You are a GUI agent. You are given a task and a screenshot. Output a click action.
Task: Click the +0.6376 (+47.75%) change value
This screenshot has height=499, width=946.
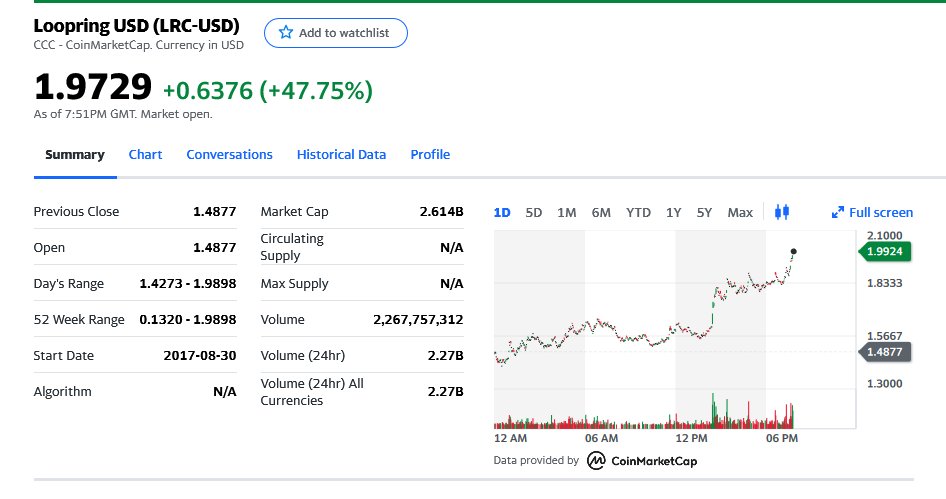coord(268,91)
